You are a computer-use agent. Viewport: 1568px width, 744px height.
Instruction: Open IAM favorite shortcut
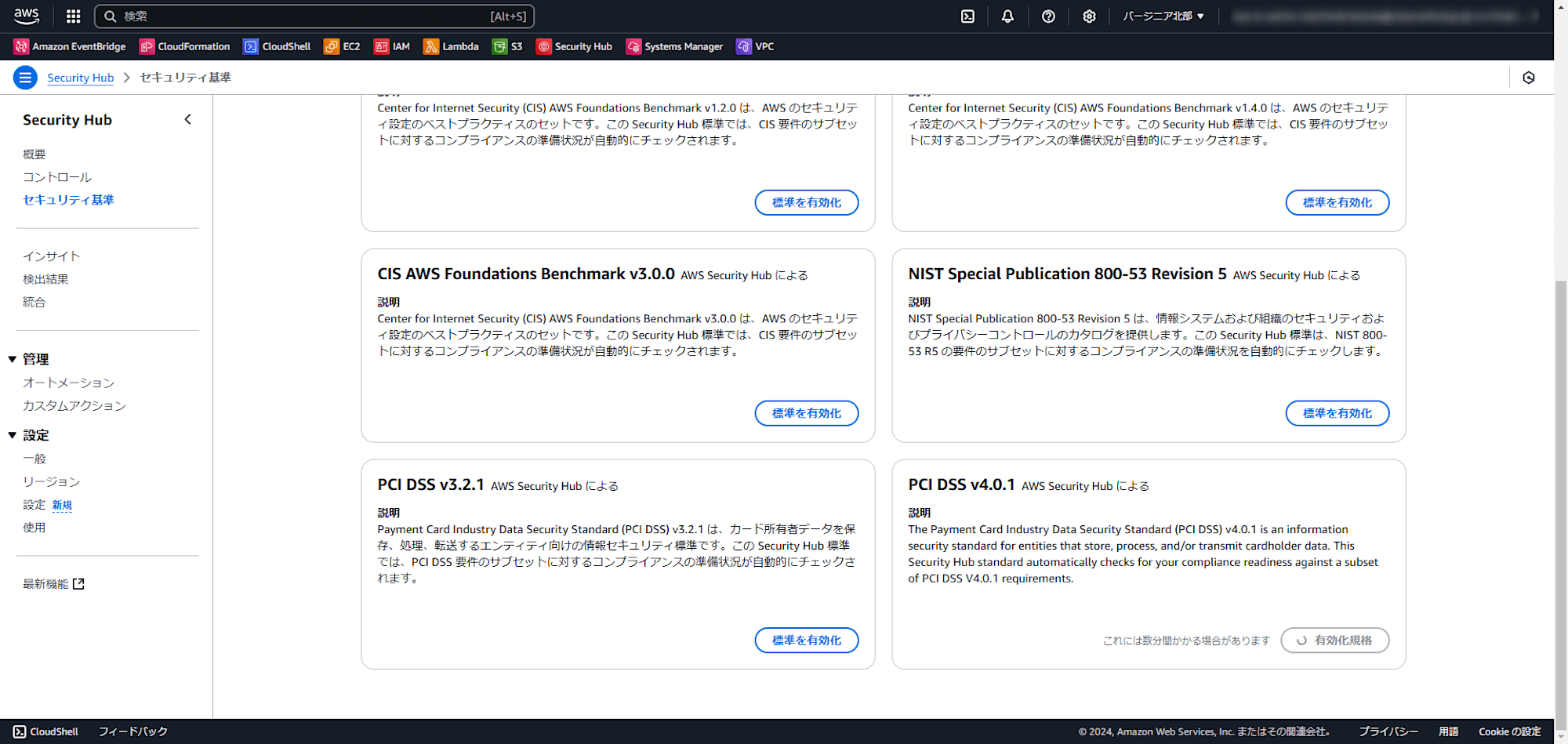392,46
